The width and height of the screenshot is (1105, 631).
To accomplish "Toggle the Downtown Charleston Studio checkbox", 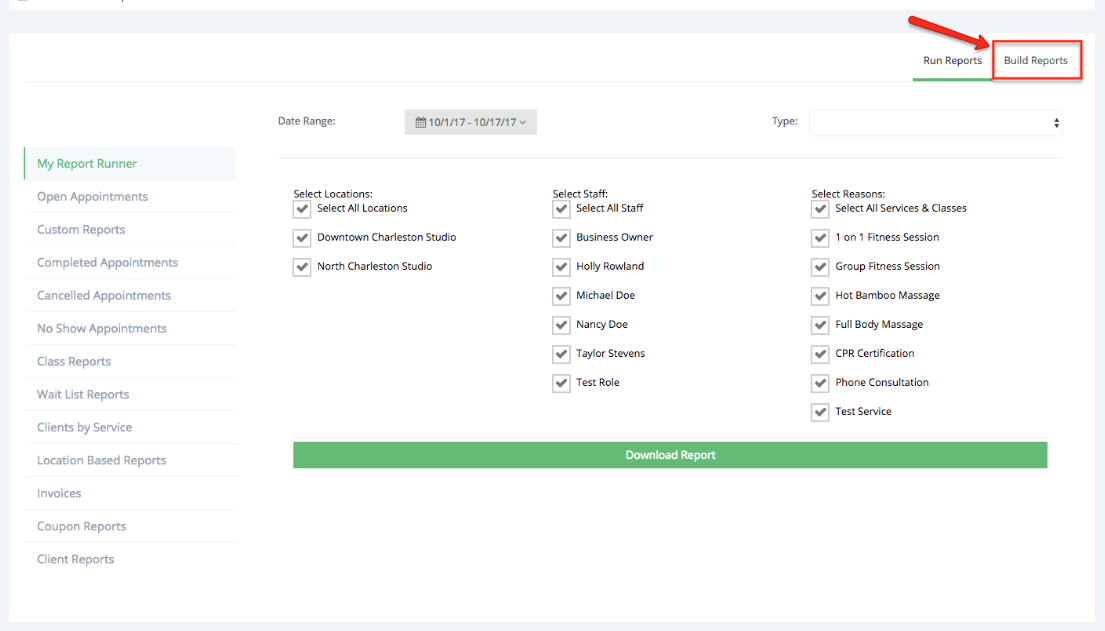I will click(301, 238).
